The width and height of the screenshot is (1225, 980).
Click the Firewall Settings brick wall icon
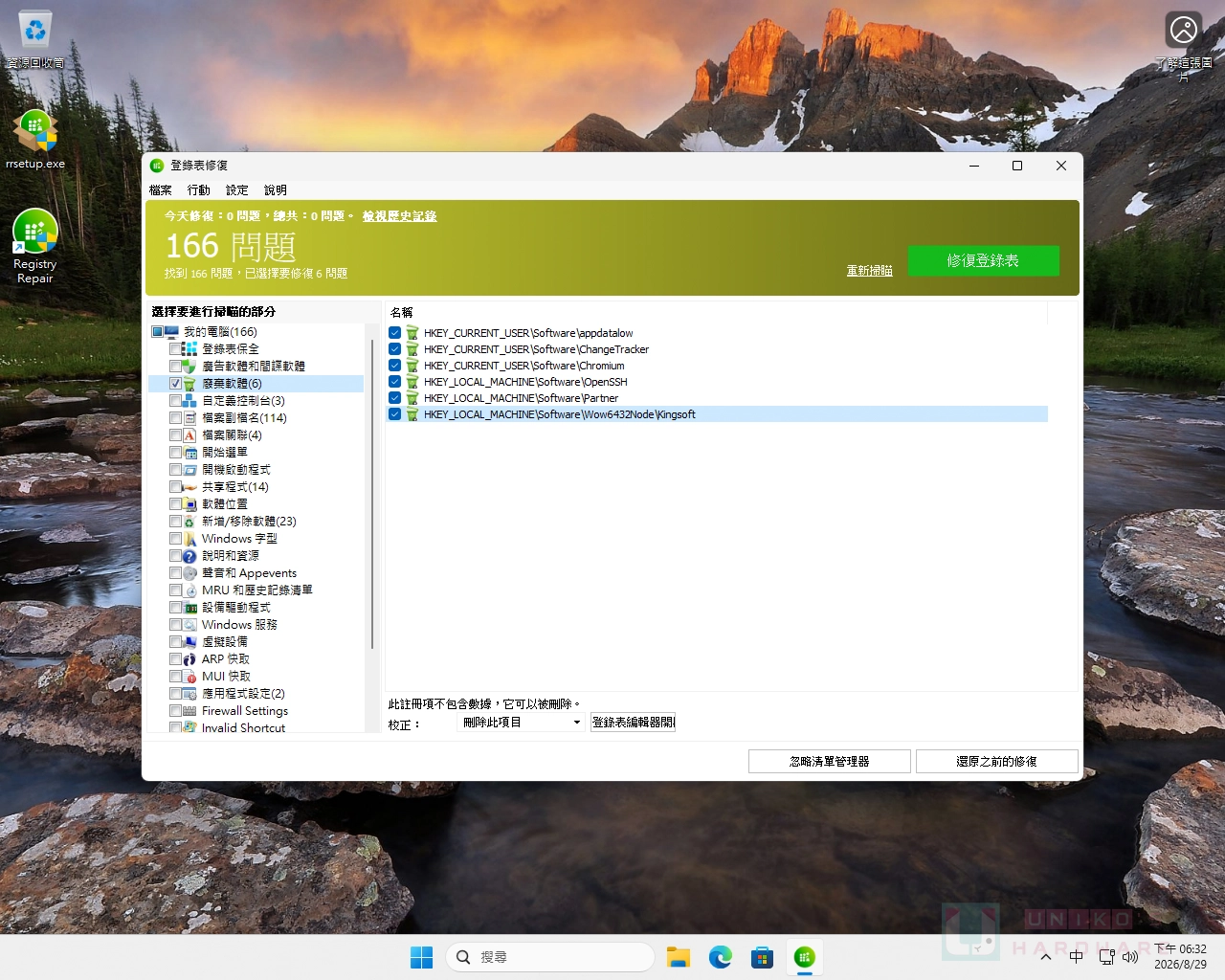(189, 710)
